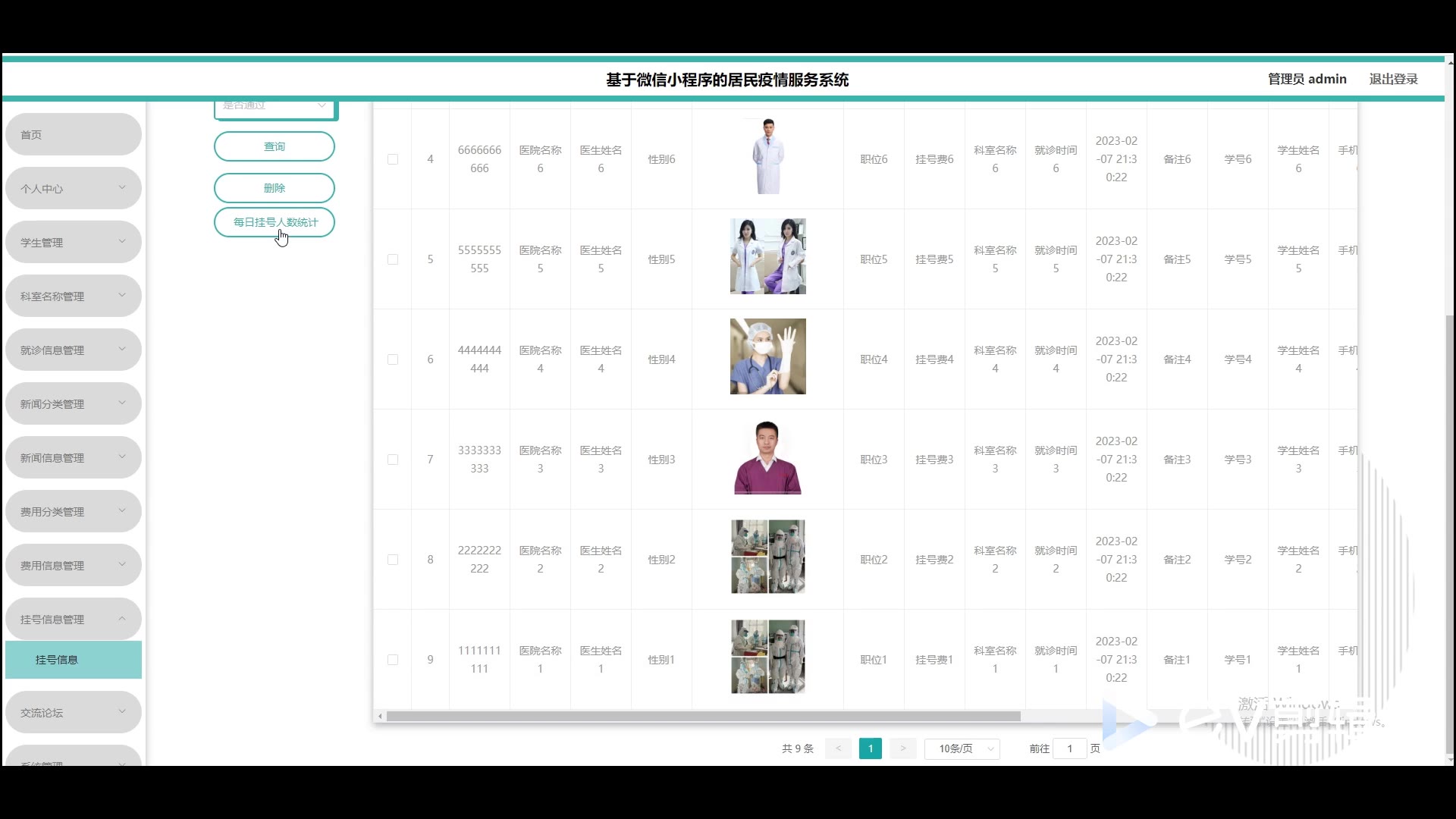
Task: Click 退出登录 link
Action: (x=1393, y=79)
